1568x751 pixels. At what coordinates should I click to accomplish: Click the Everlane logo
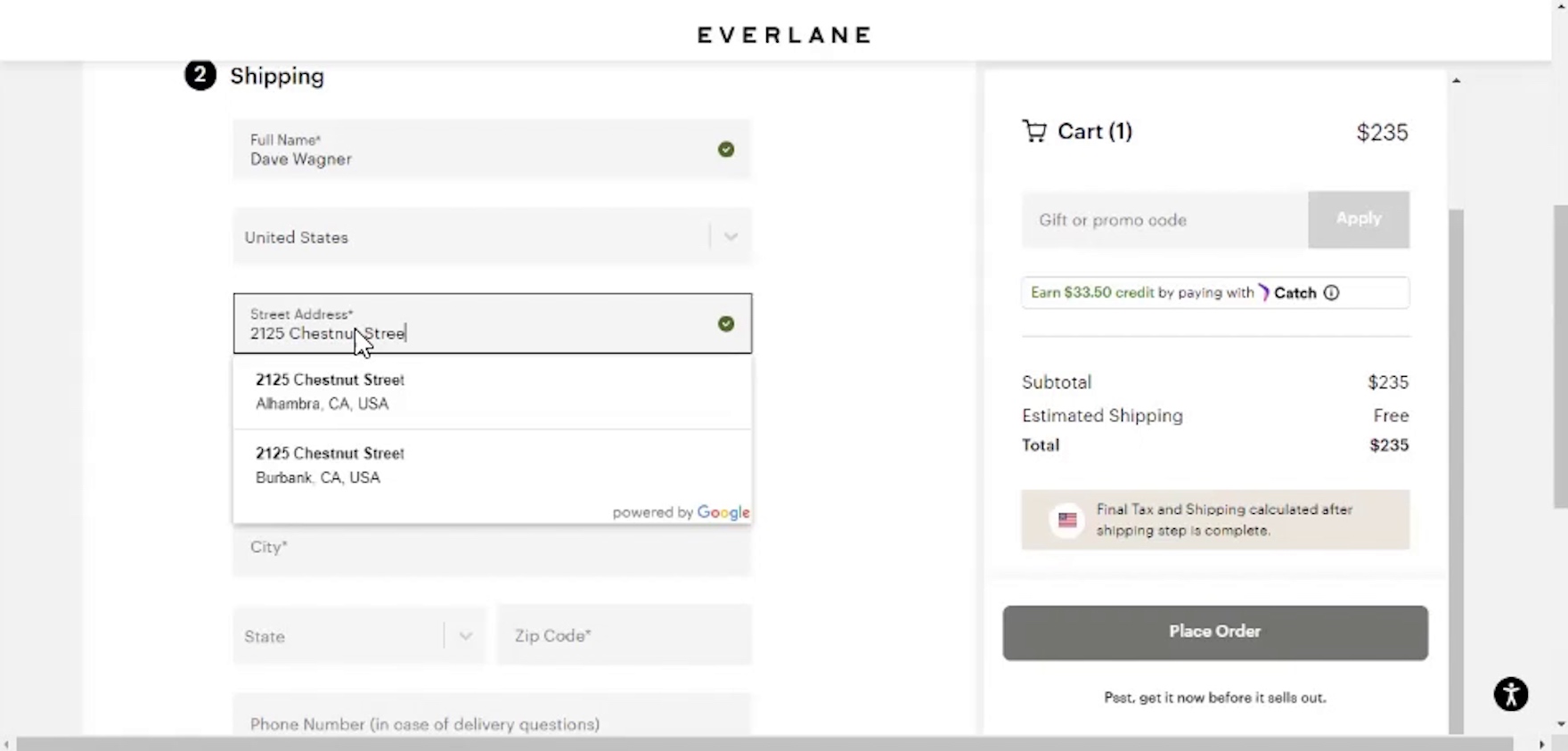click(783, 35)
